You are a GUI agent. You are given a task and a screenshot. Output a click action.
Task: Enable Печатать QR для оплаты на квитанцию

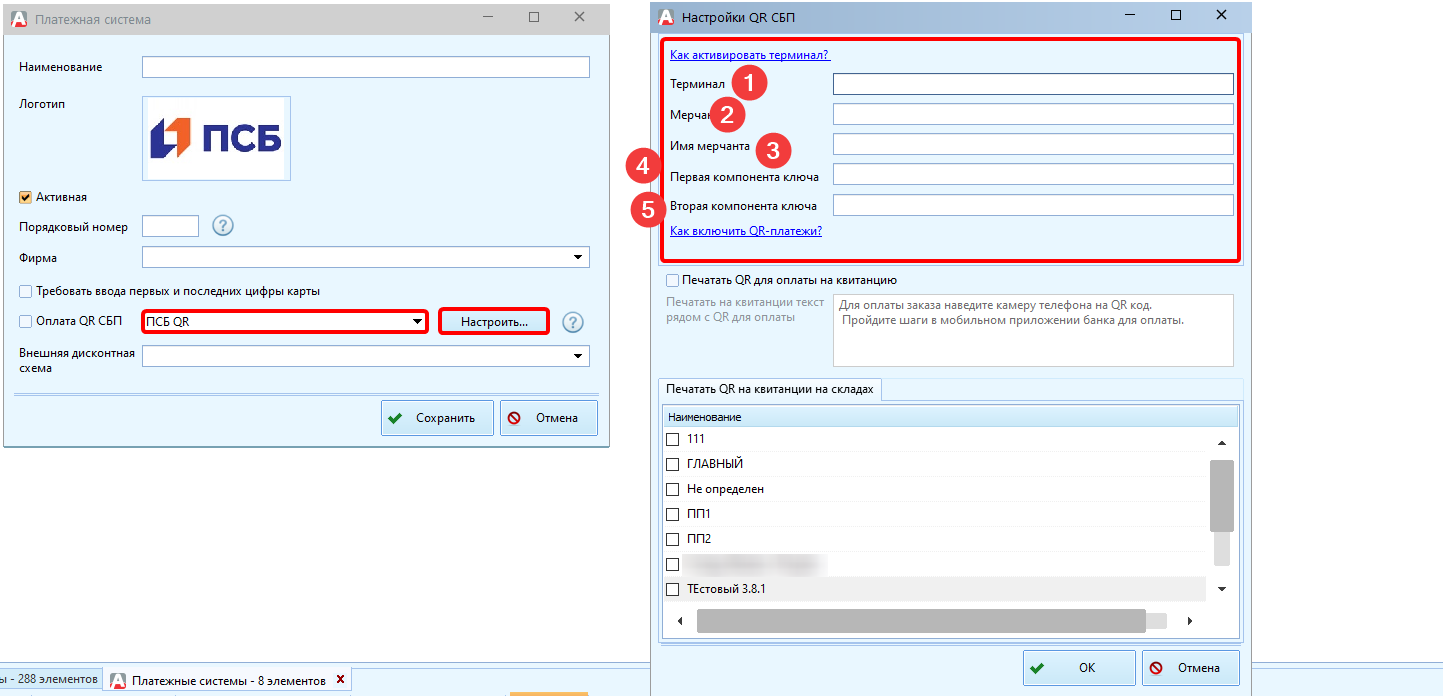(672, 280)
